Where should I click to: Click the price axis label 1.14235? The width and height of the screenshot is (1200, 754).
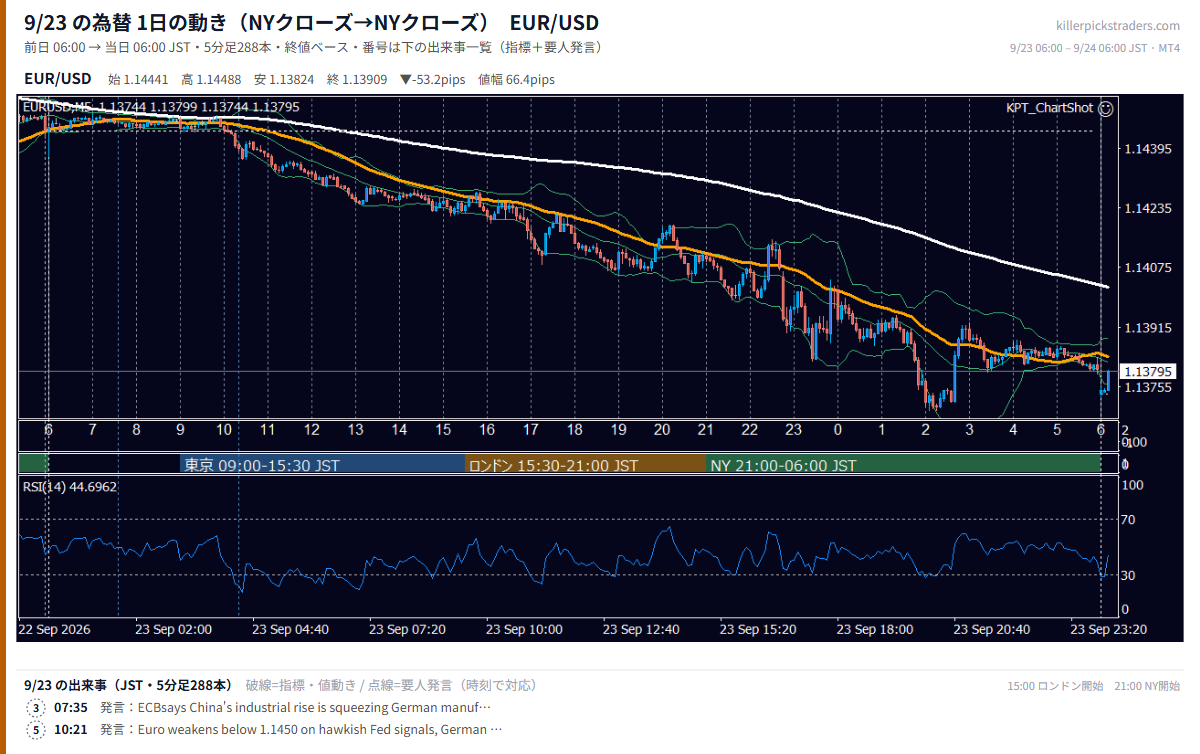coord(1147,208)
